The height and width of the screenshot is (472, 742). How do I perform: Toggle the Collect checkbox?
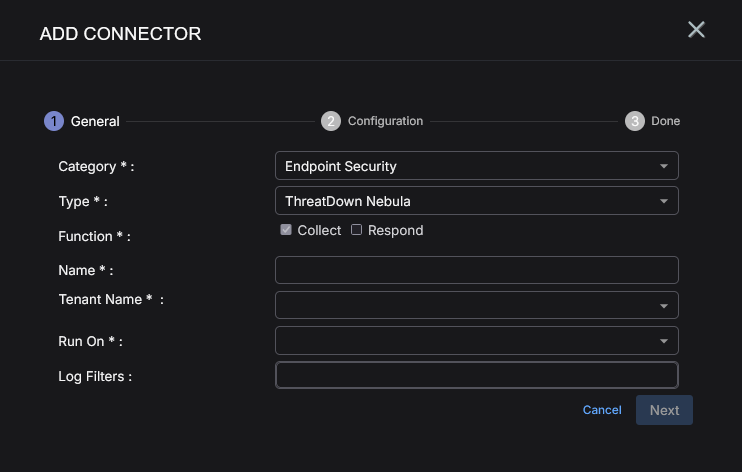coord(286,230)
